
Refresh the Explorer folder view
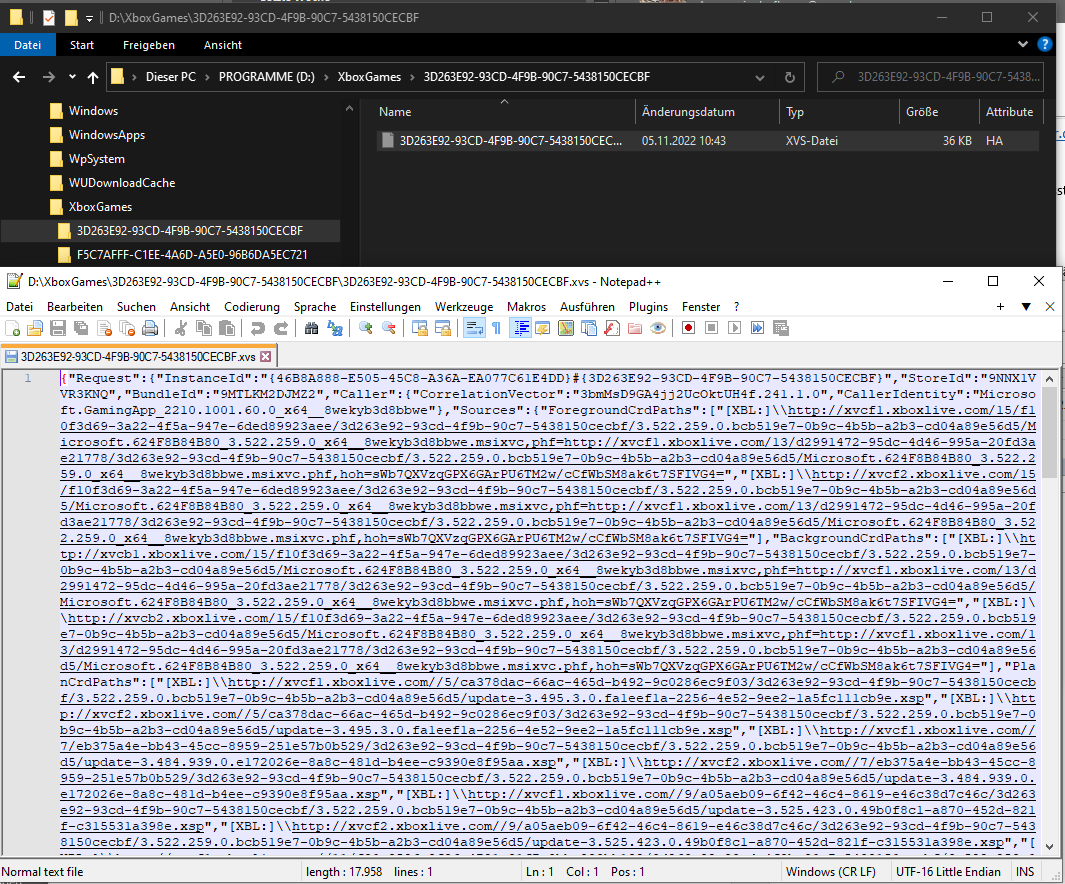789,77
